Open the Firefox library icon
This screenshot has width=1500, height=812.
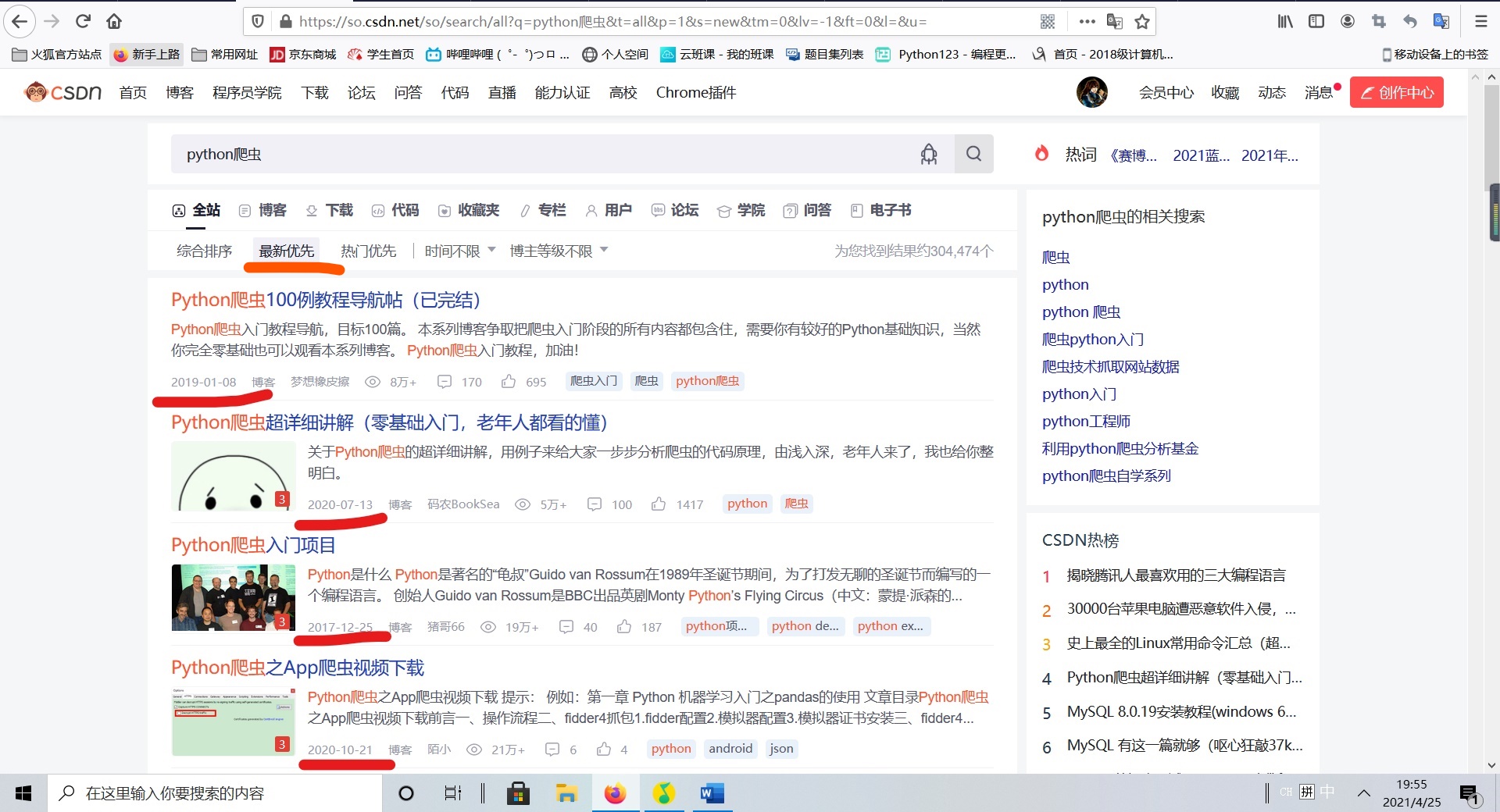click(x=1285, y=22)
